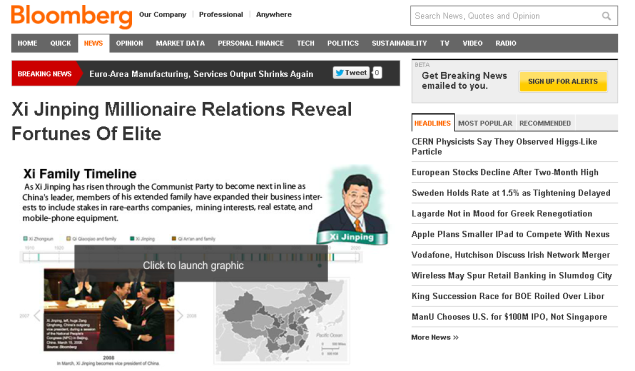Click the Tweet button with bird icon
This screenshot has height=371, width=635.
click(x=351, y=73)
